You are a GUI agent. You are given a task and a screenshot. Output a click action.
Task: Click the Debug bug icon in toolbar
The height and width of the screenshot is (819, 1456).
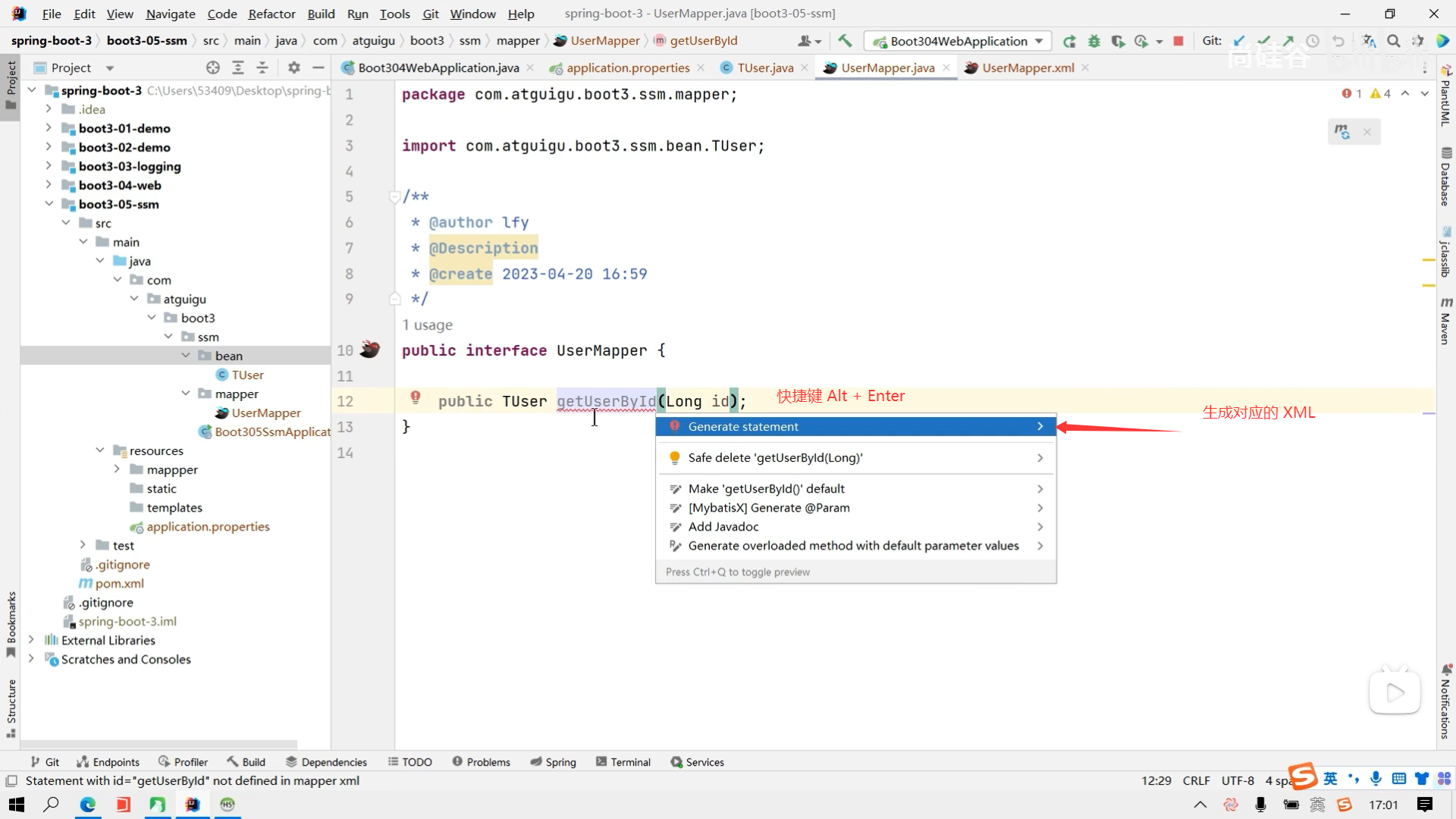coord(1094,41)
